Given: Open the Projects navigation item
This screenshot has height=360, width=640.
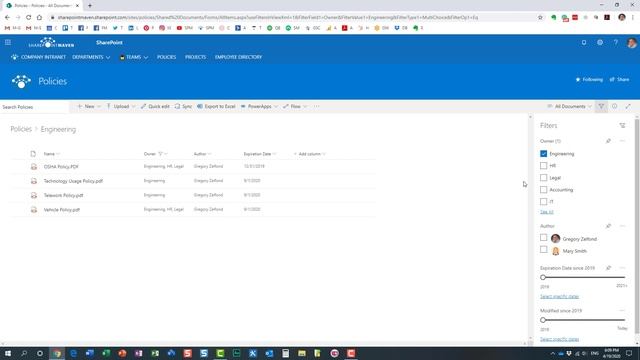Looking at the screenshot, I should coord(196,57).
